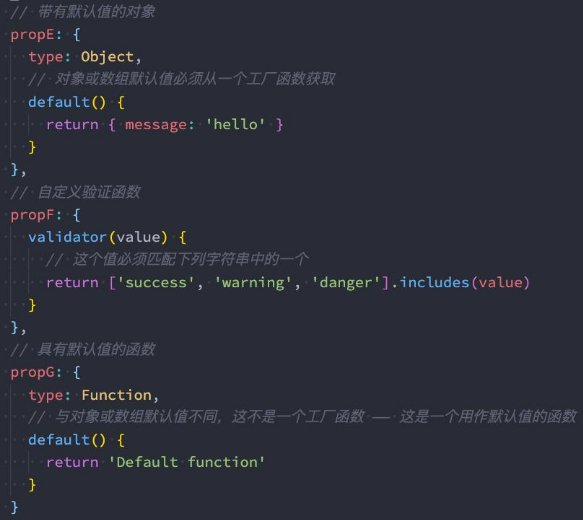Click the validator function name
The image size is (583, 520).
click(x=67, y=237)
